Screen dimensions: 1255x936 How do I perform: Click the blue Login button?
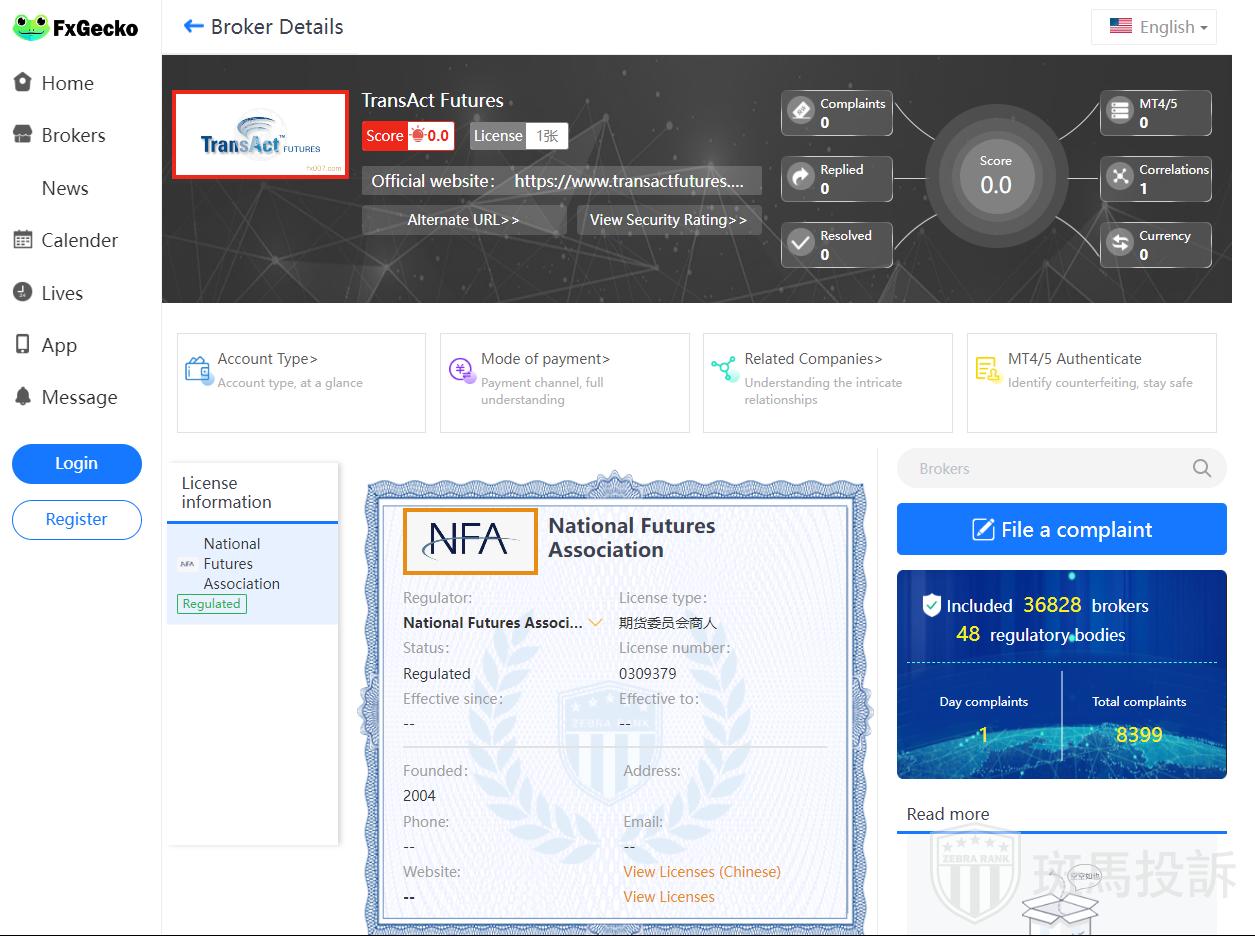click(x=77, y=464)
